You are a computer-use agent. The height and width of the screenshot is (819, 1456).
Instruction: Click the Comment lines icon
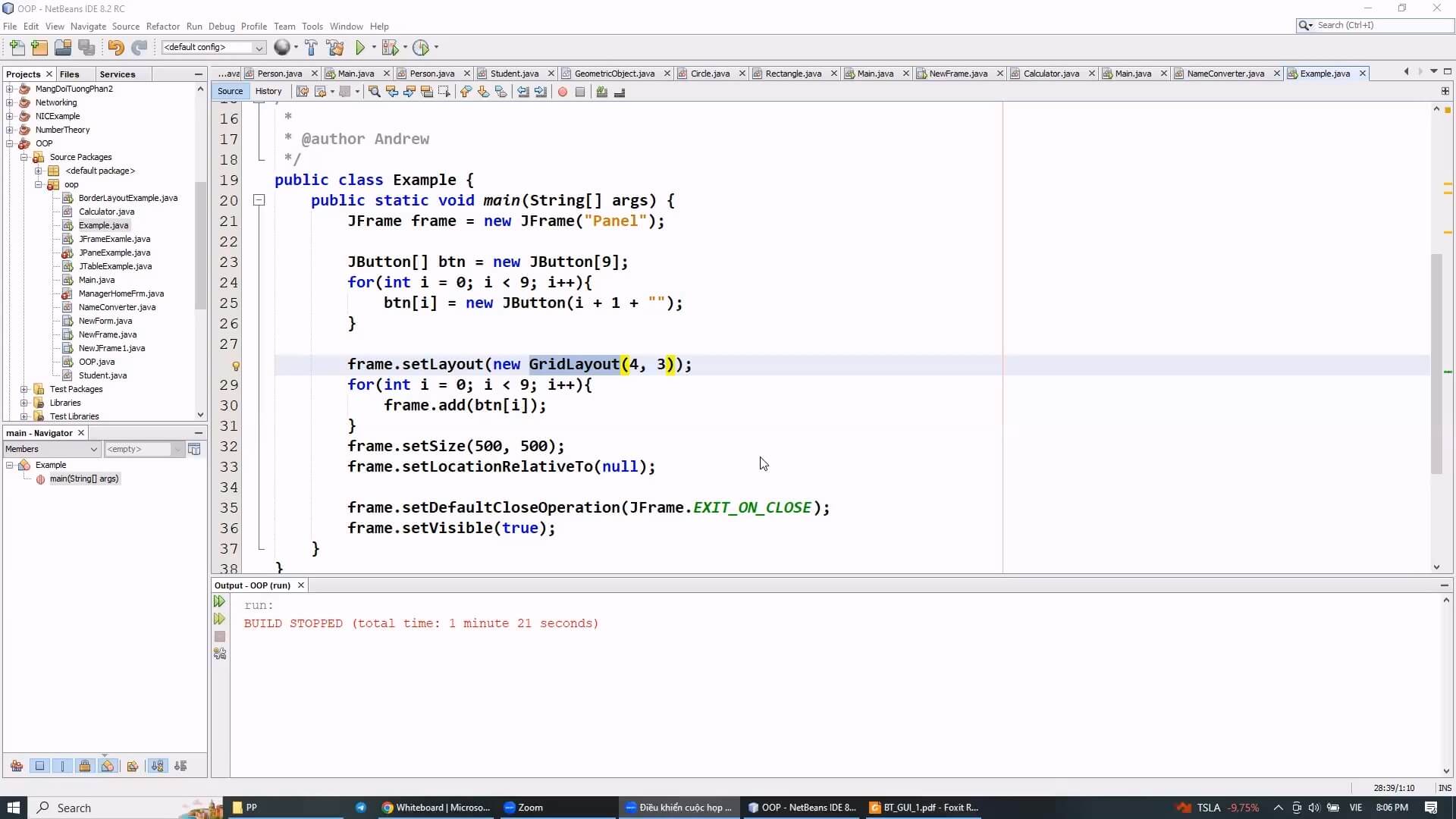[x=602, y=92]
